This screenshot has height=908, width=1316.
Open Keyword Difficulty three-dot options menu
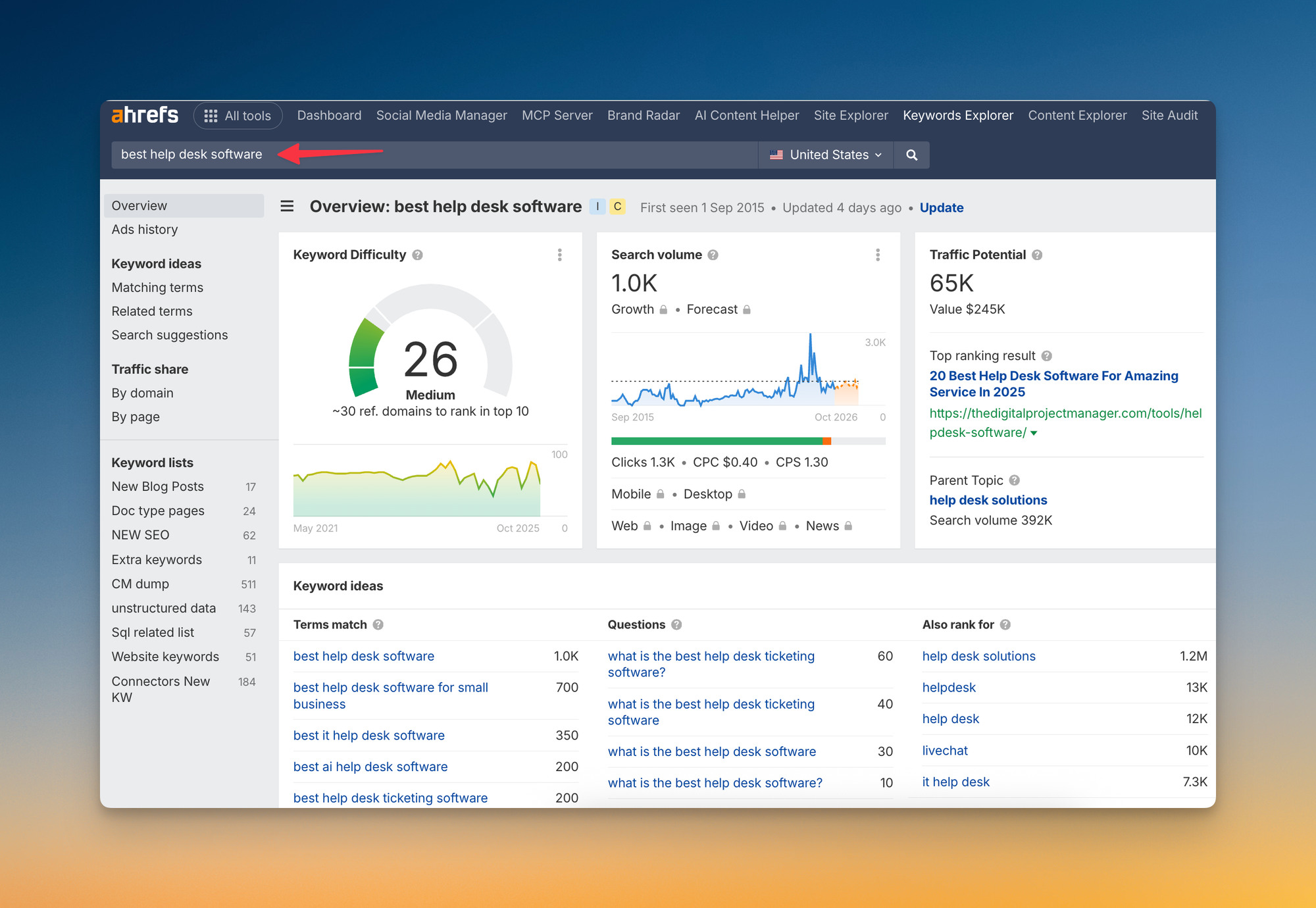point(560,255)
